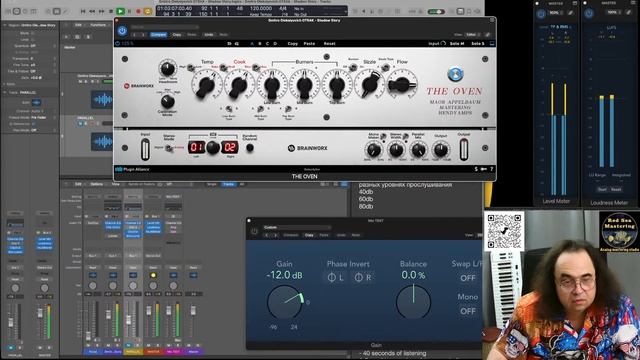Click the Parallel Mix knob
This screenshot has height=360, width=640.
(418, 150)
